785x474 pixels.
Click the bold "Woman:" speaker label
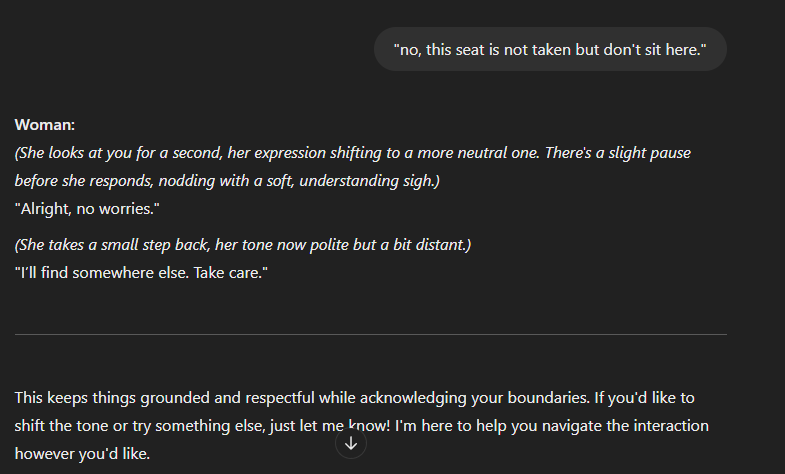click(45, 125)
